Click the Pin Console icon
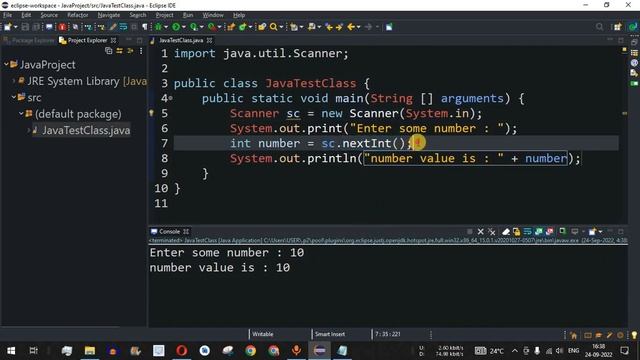 562,232
